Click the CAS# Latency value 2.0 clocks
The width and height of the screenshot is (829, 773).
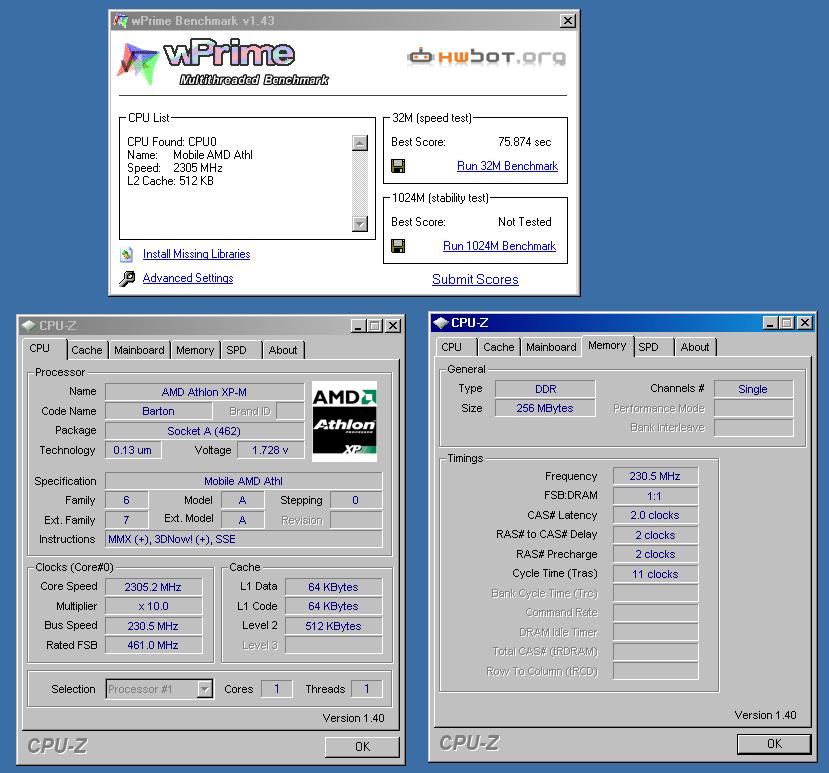coord(655,515)
